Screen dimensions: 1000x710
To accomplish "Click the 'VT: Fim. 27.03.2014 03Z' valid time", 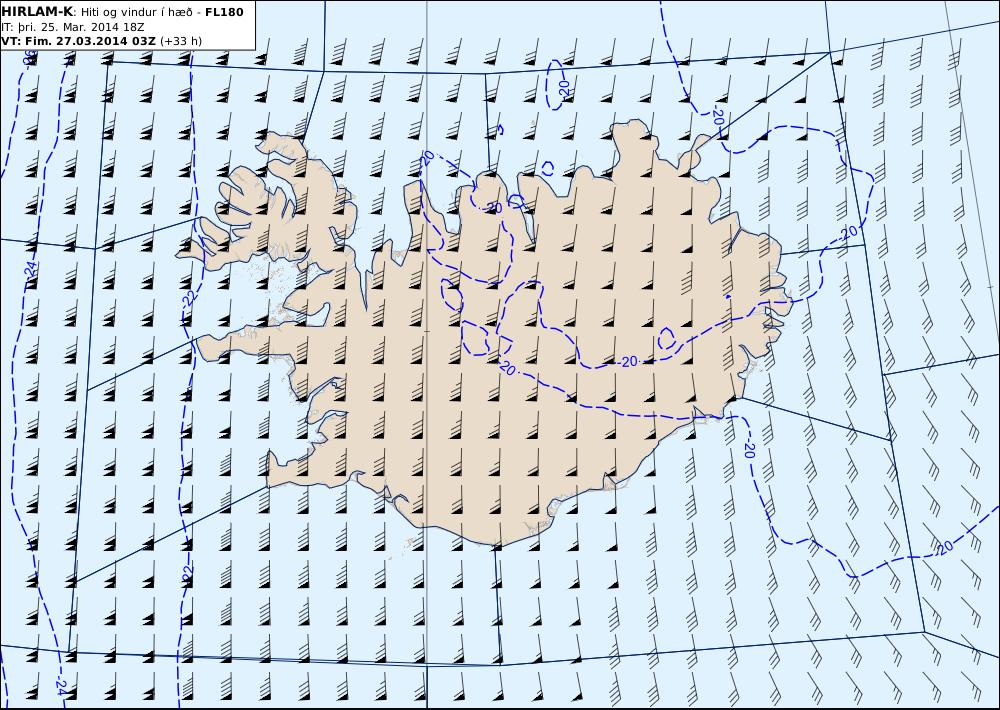I will [78, 41].
